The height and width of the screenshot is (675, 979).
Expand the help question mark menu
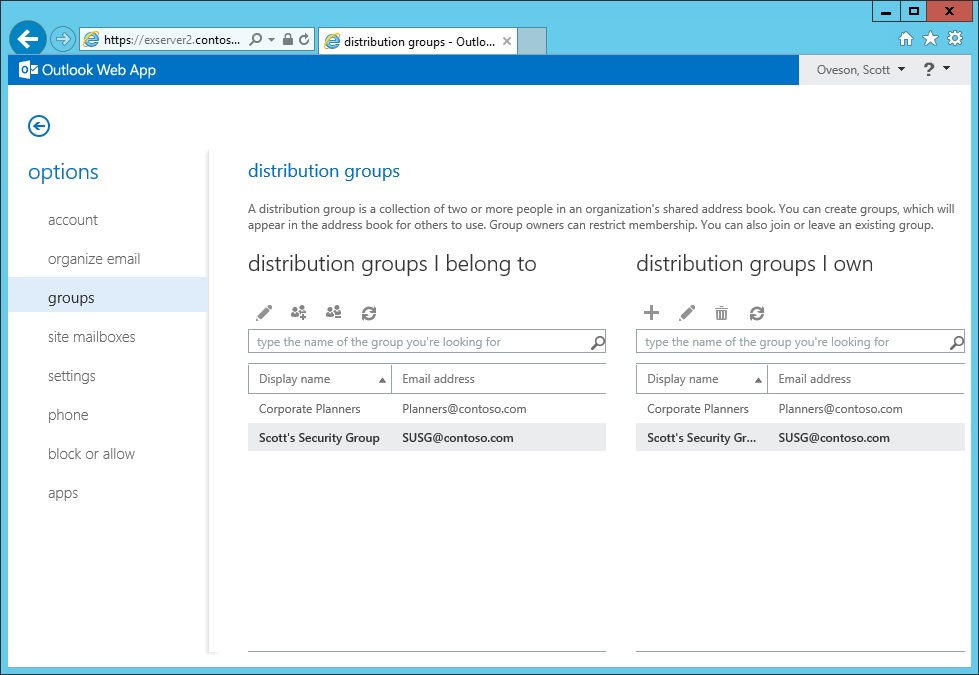pyautogui.click(x=935, y=70)
